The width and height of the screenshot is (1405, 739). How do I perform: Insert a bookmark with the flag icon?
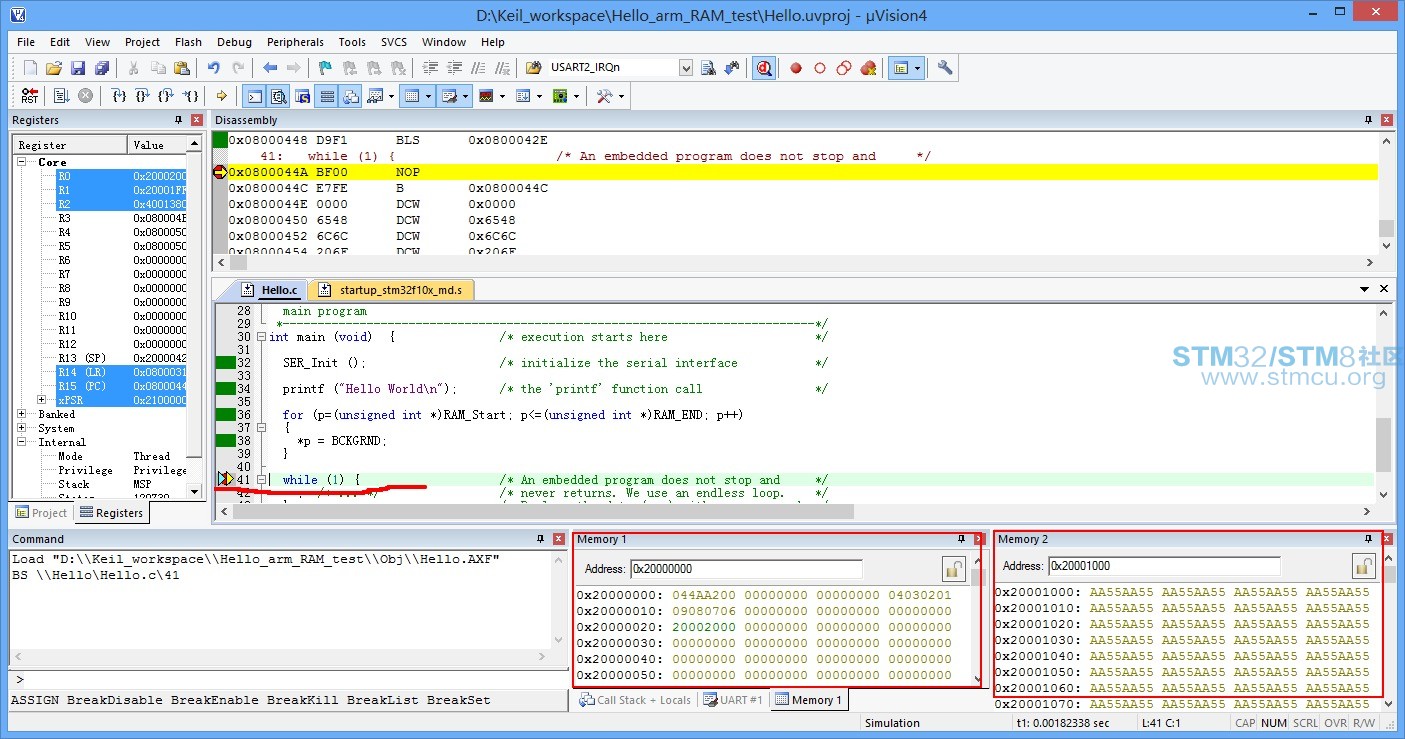point(324,68)
